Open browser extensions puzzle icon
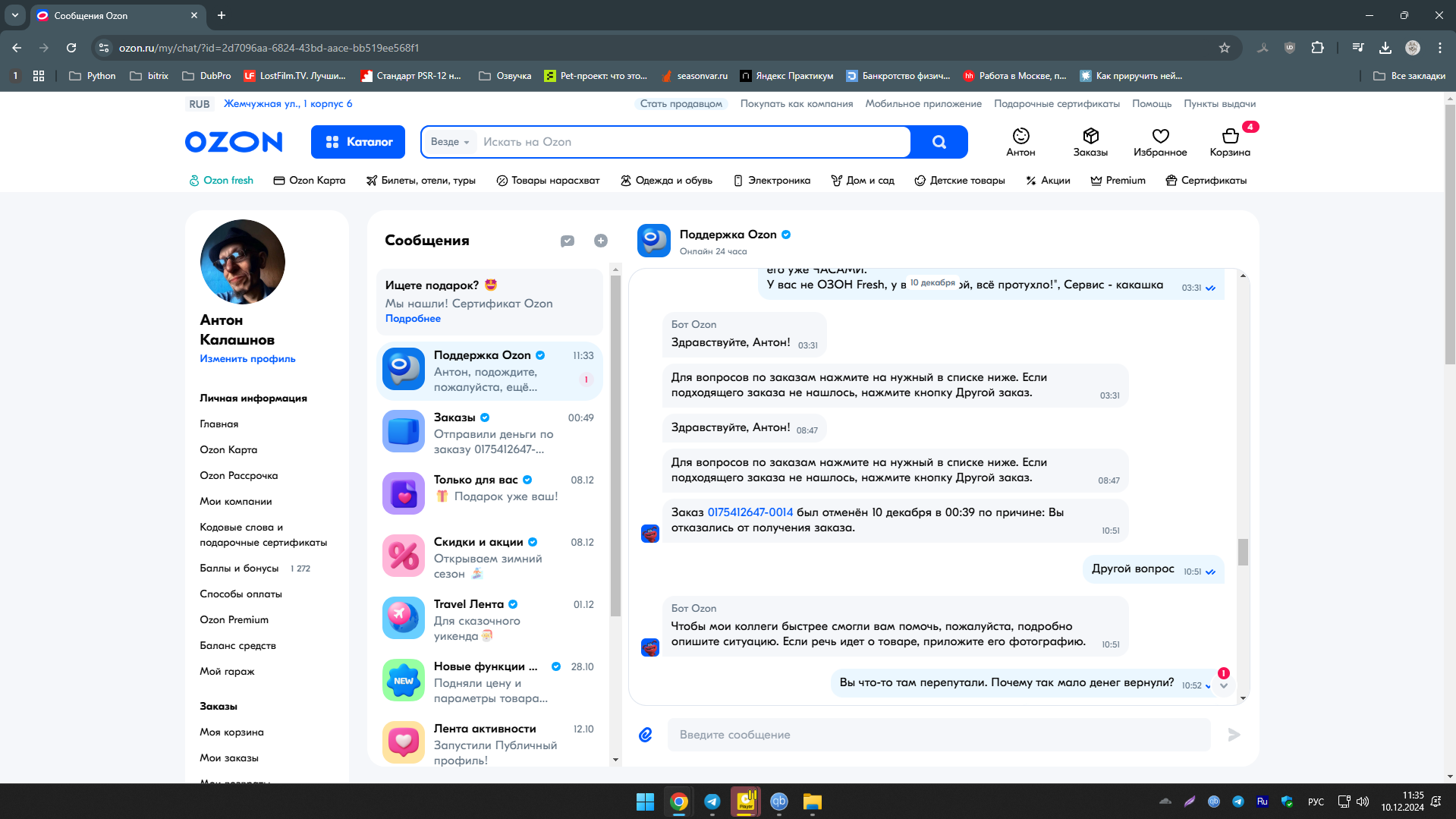 tap(1318, 48)
